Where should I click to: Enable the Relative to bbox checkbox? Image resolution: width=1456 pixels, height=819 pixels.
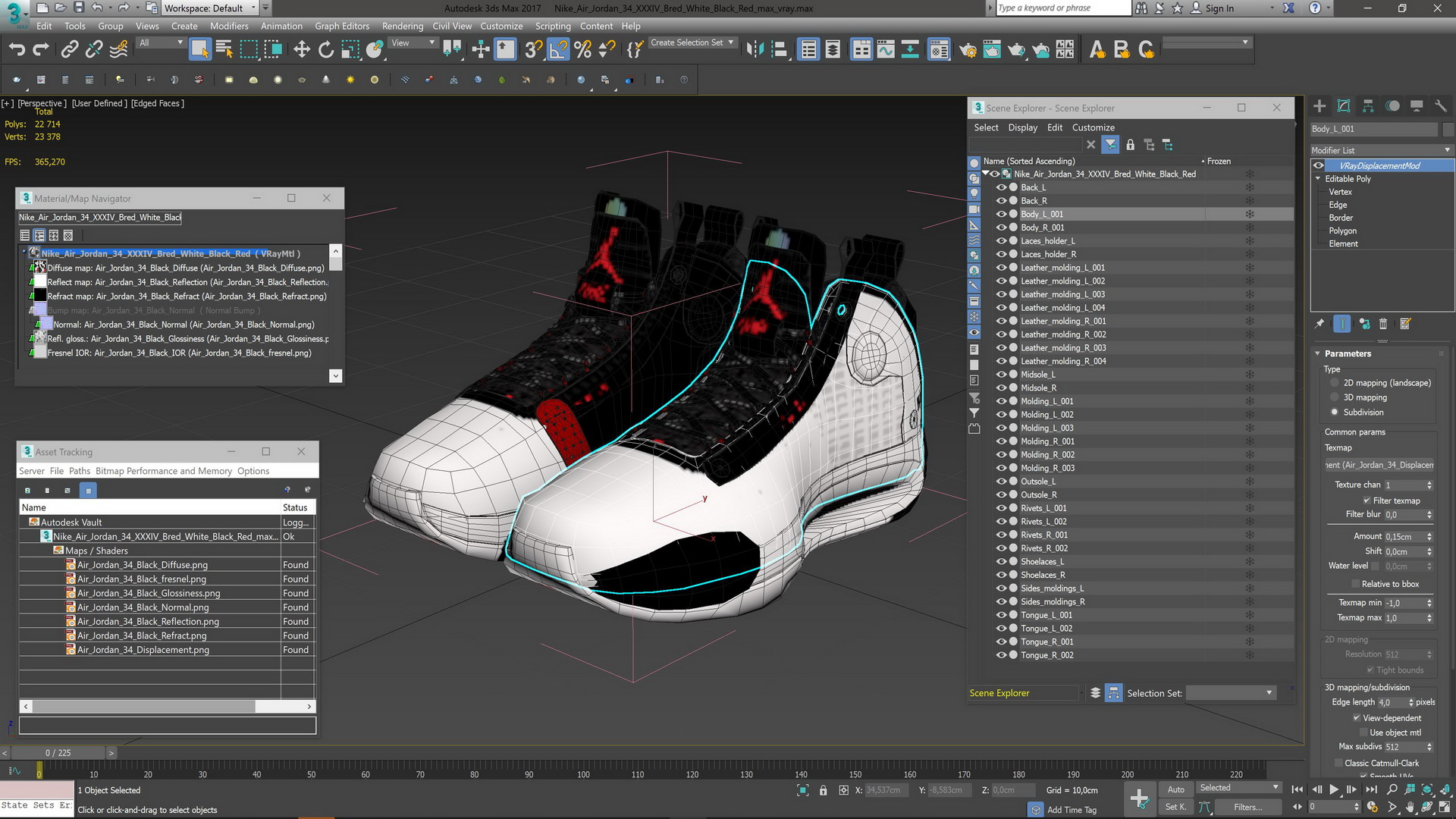[x=1356, y=584]
